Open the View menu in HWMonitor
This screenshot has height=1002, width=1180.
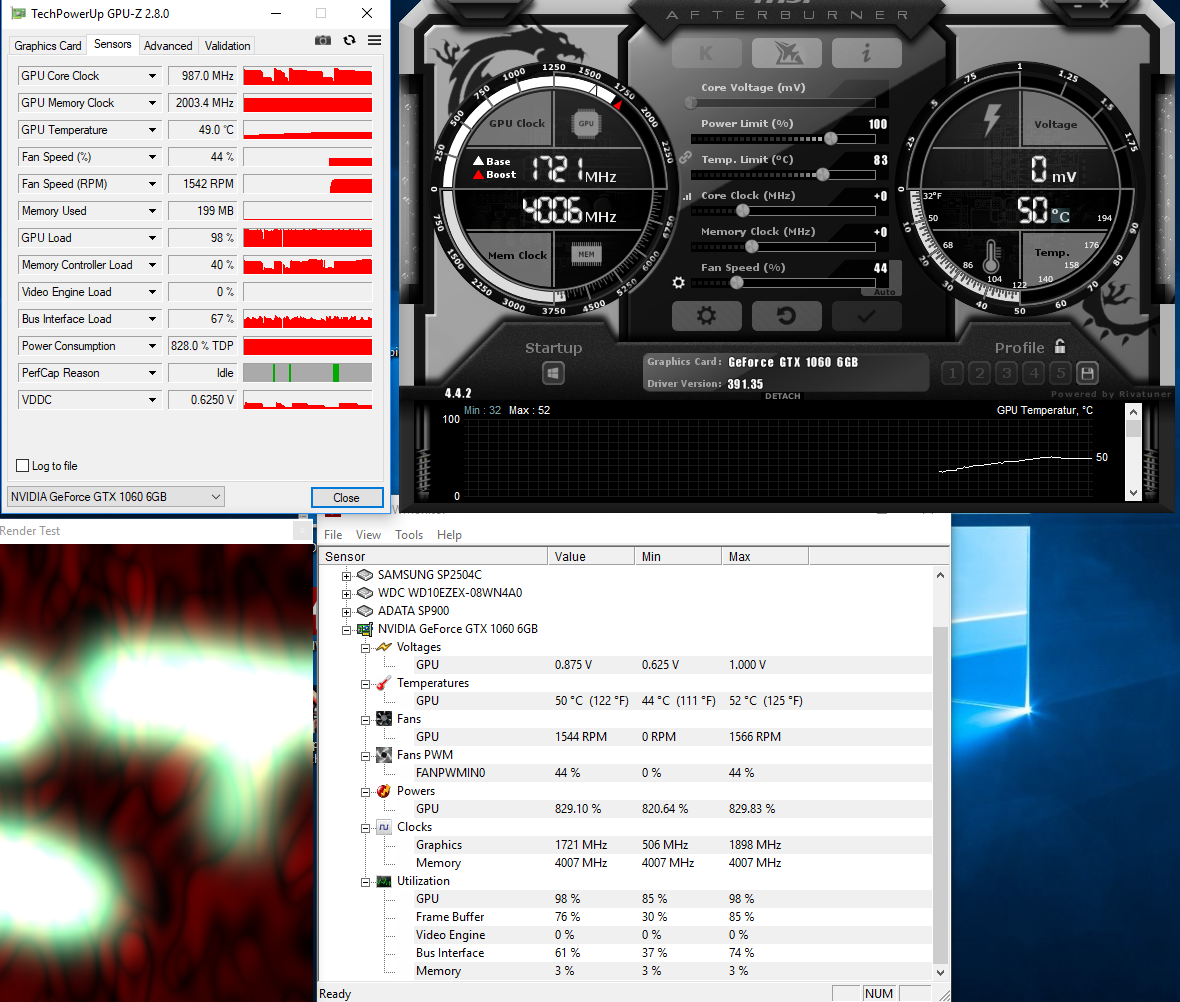point(368,535)
